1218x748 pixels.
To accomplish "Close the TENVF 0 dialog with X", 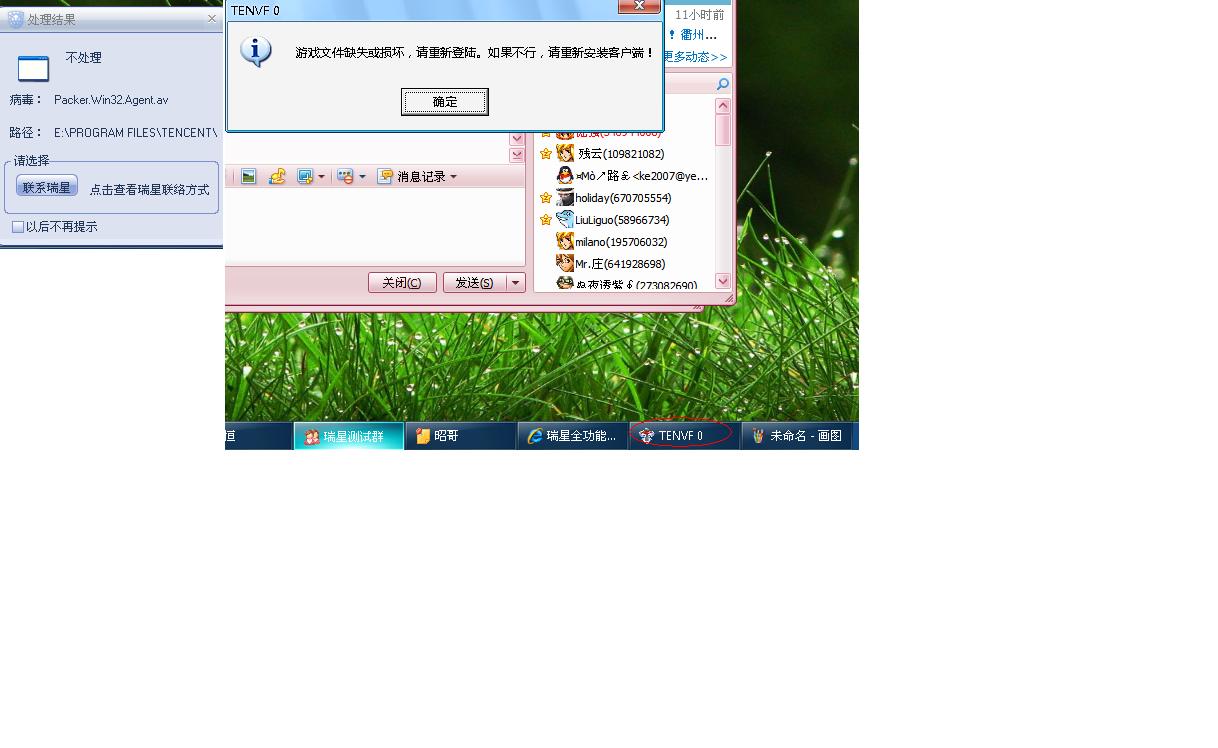I will pos(639,6).
